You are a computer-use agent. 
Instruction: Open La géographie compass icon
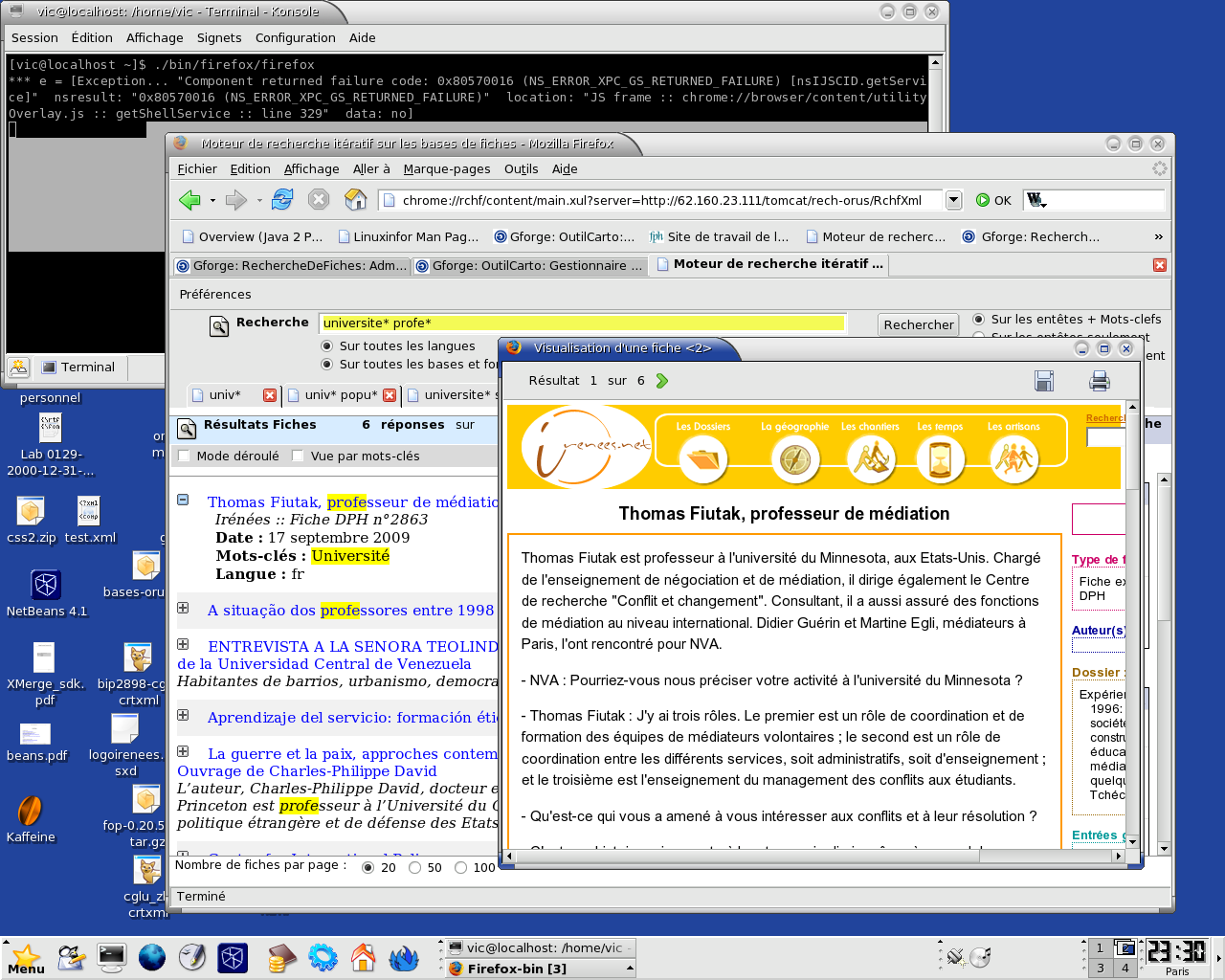click(794, 459)
